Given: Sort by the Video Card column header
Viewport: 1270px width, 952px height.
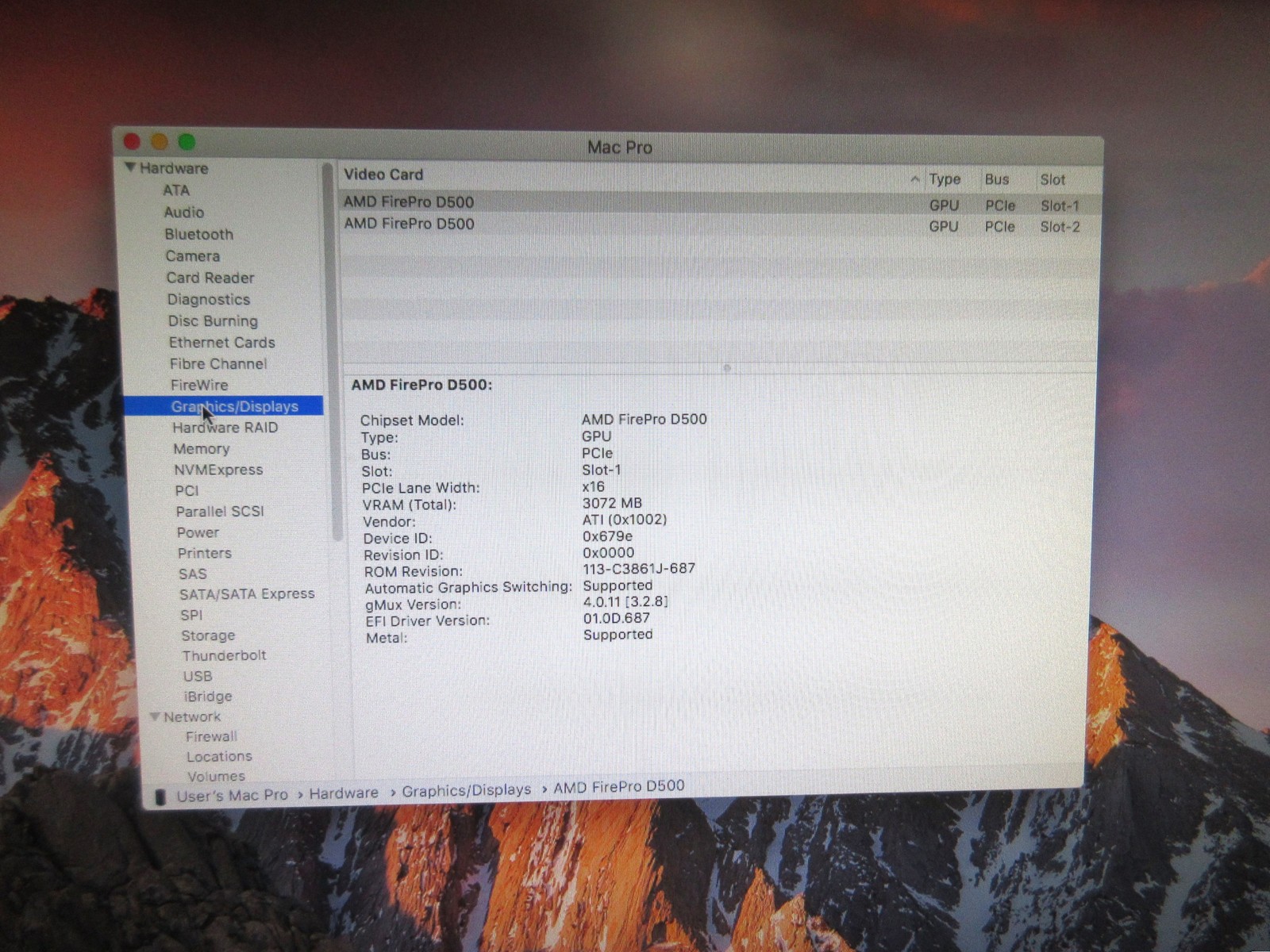Looking at the screenshot, I should pyautogui.click(x=383, y=175).
